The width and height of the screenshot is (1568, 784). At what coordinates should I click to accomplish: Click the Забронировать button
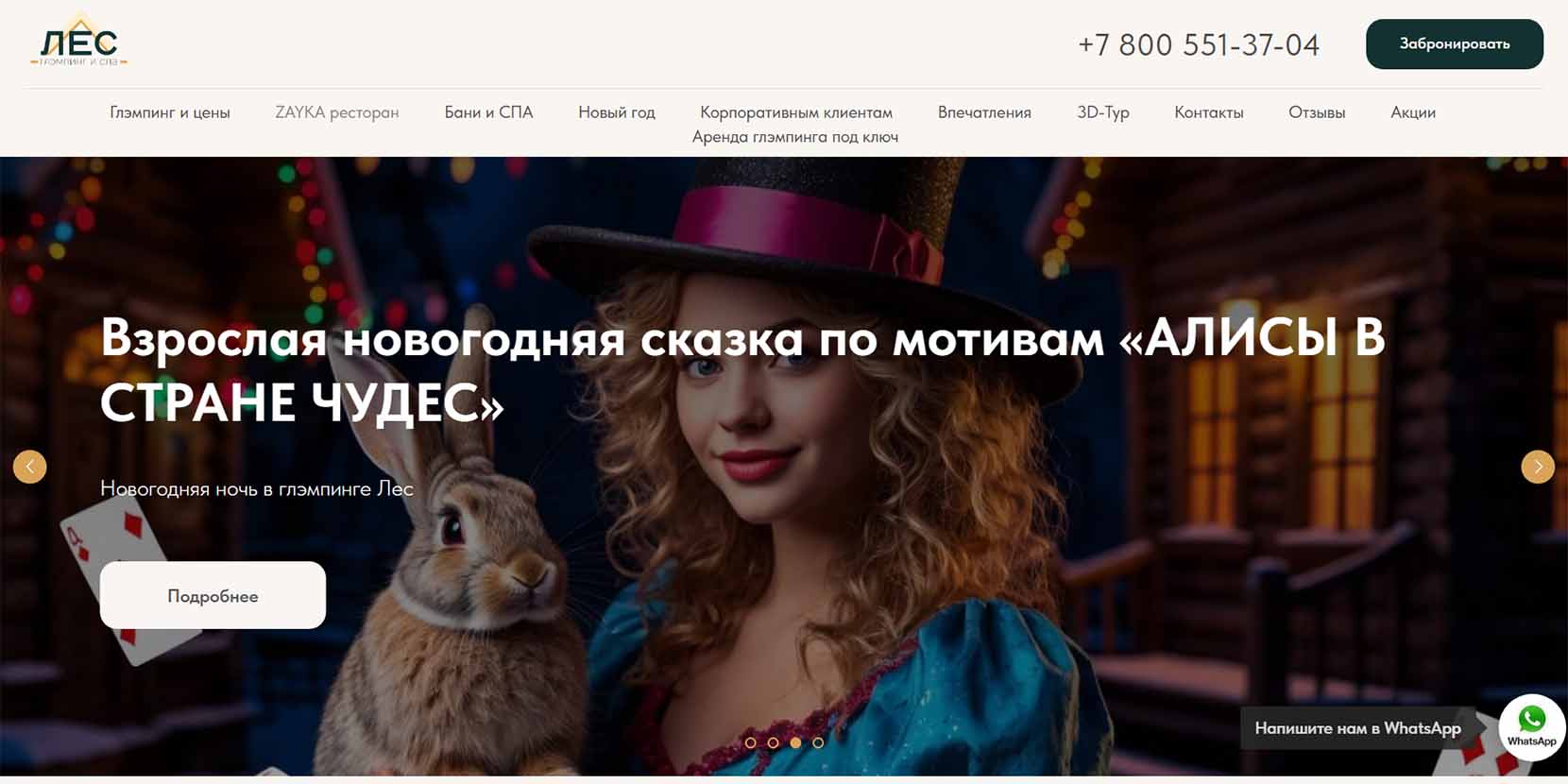pos(1455,44)
